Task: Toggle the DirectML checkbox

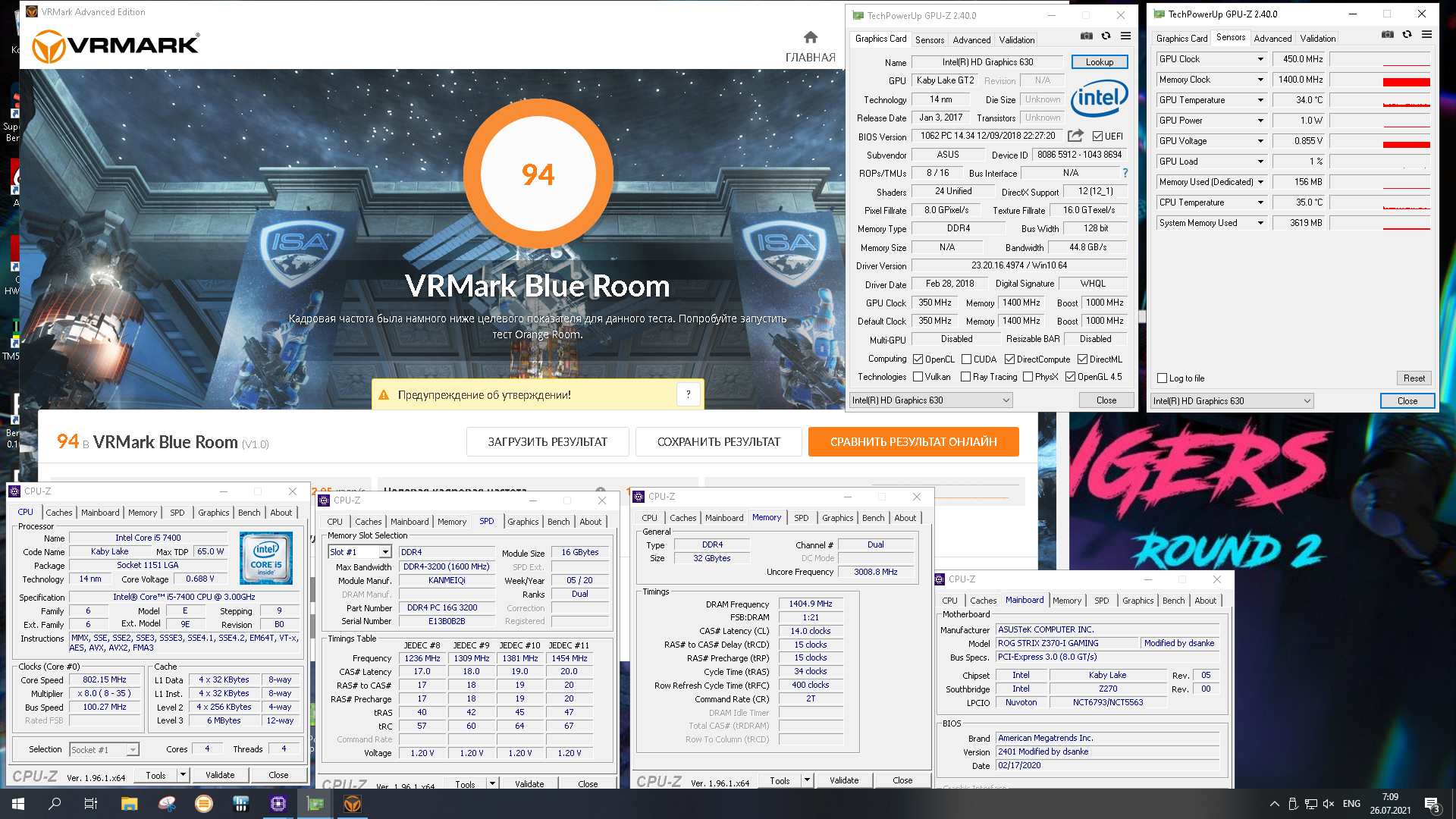Action: point(1082,359)
